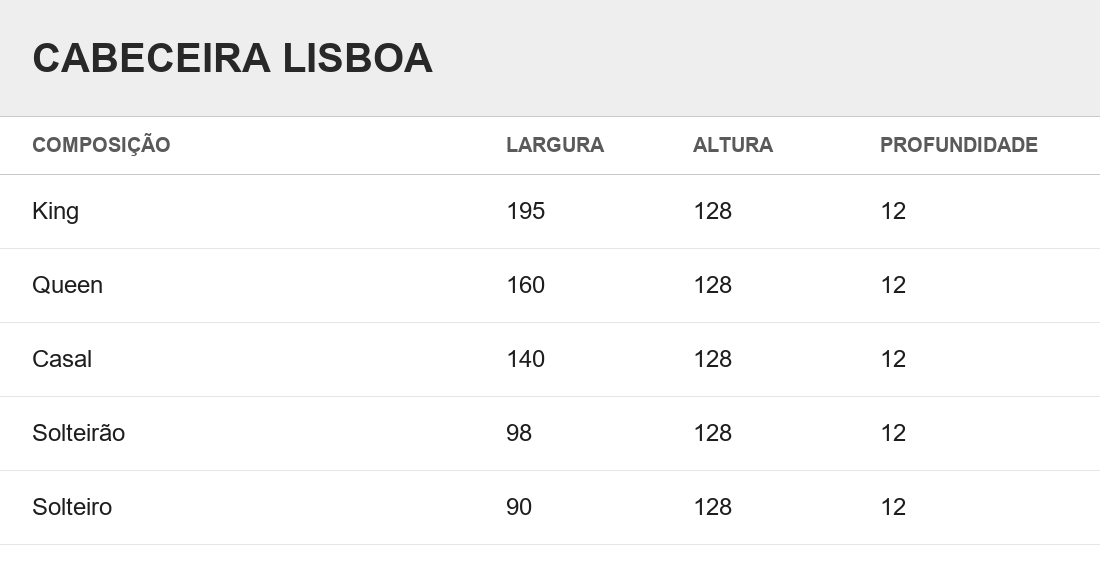Click Solteirão width value 98

coord(519,433)
